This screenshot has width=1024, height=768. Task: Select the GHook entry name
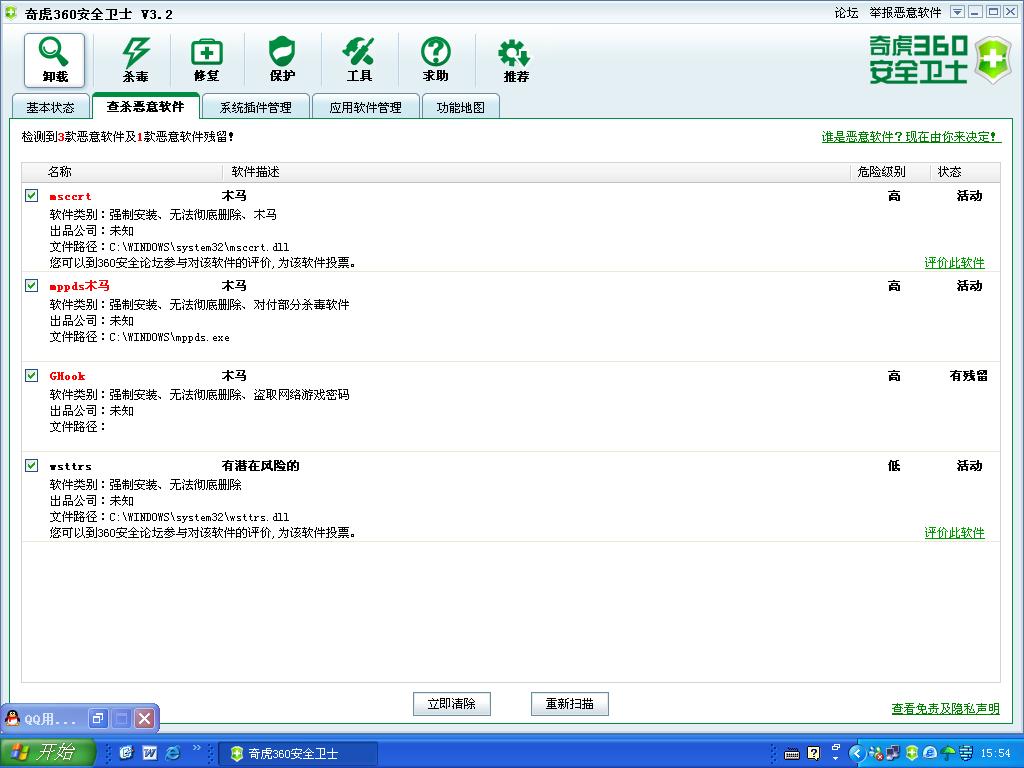click(67, 376)
